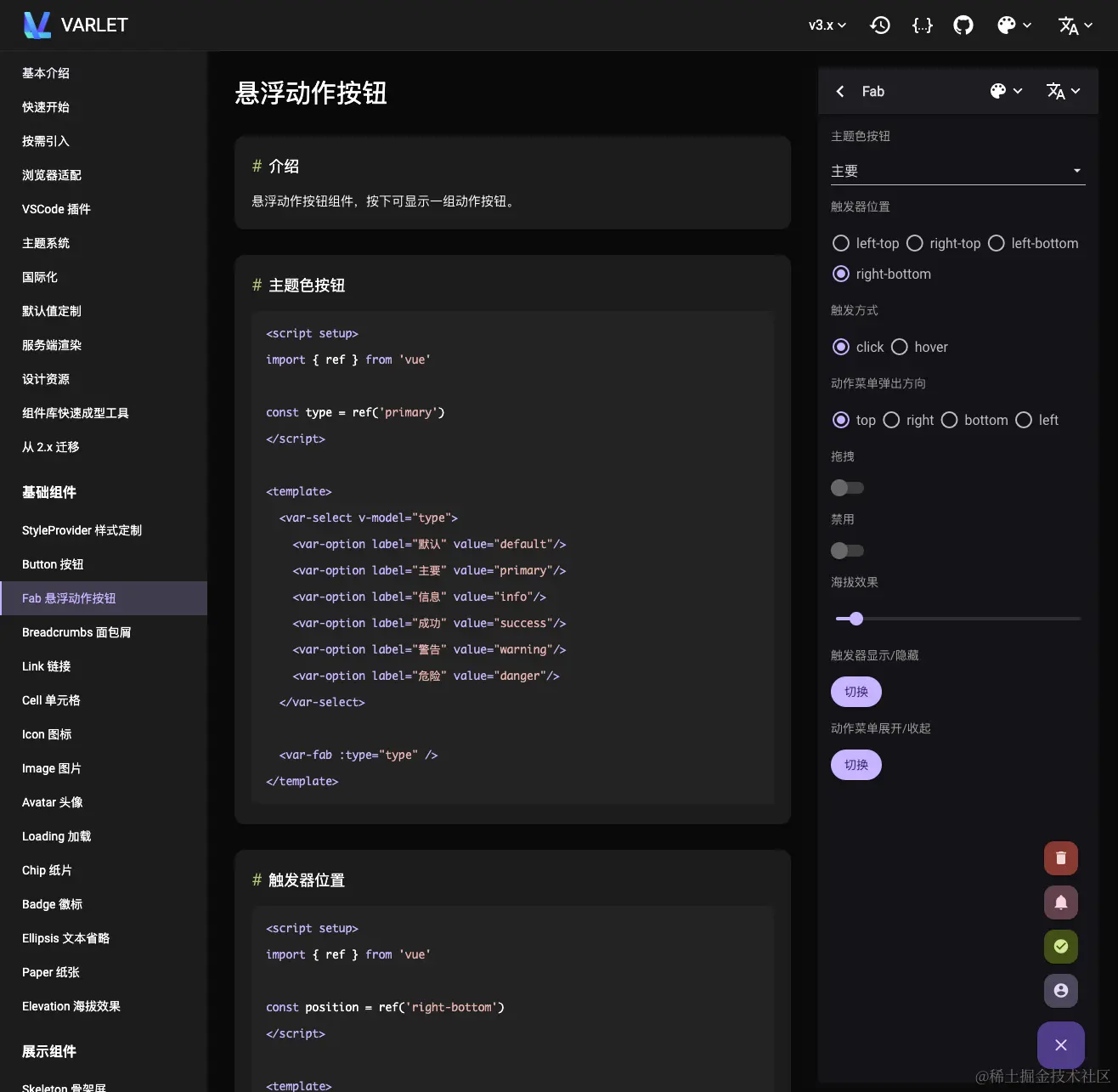Click 切换 under 动作菜单展开/收起
Image resolution: width=1118 pixels, height=1092 pixels.
tap(856, 765)
